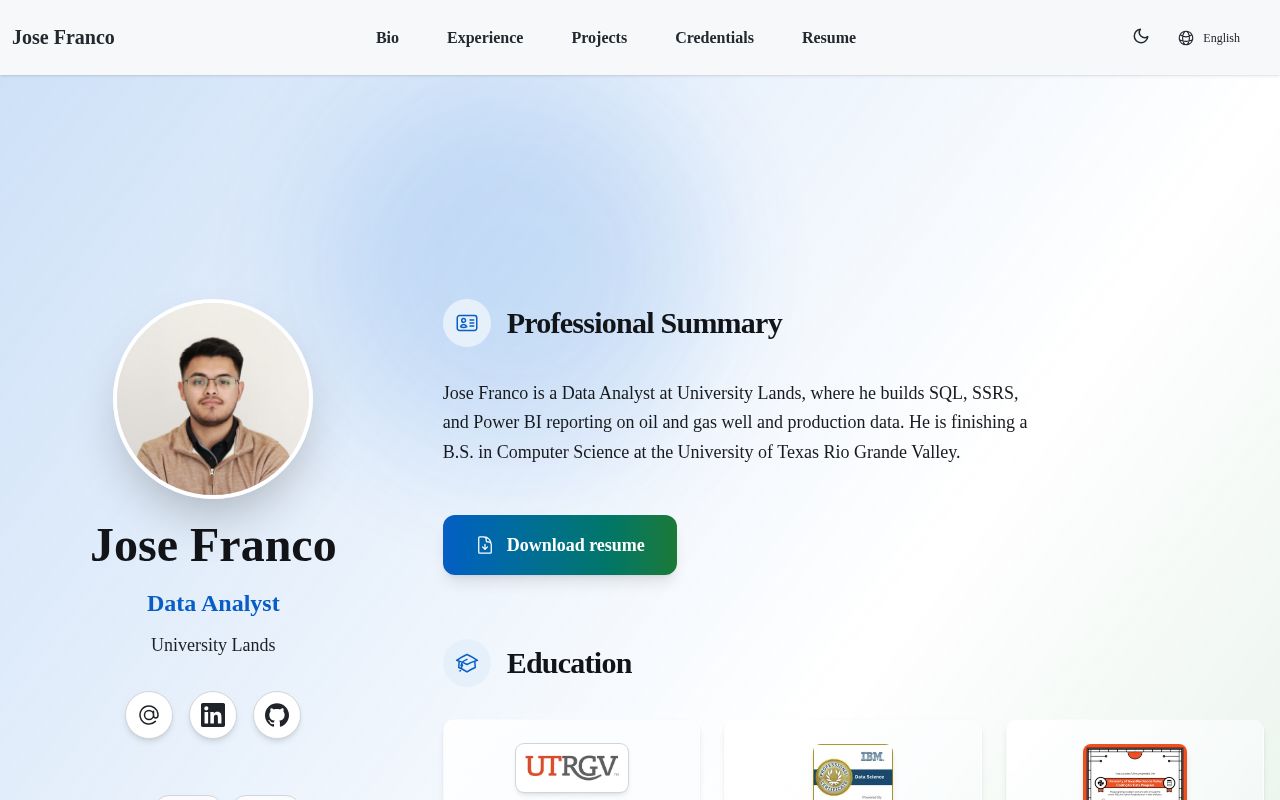1280x800 pixels.
Task: Click the globe icon in the header
Action: coord(1186,38)
